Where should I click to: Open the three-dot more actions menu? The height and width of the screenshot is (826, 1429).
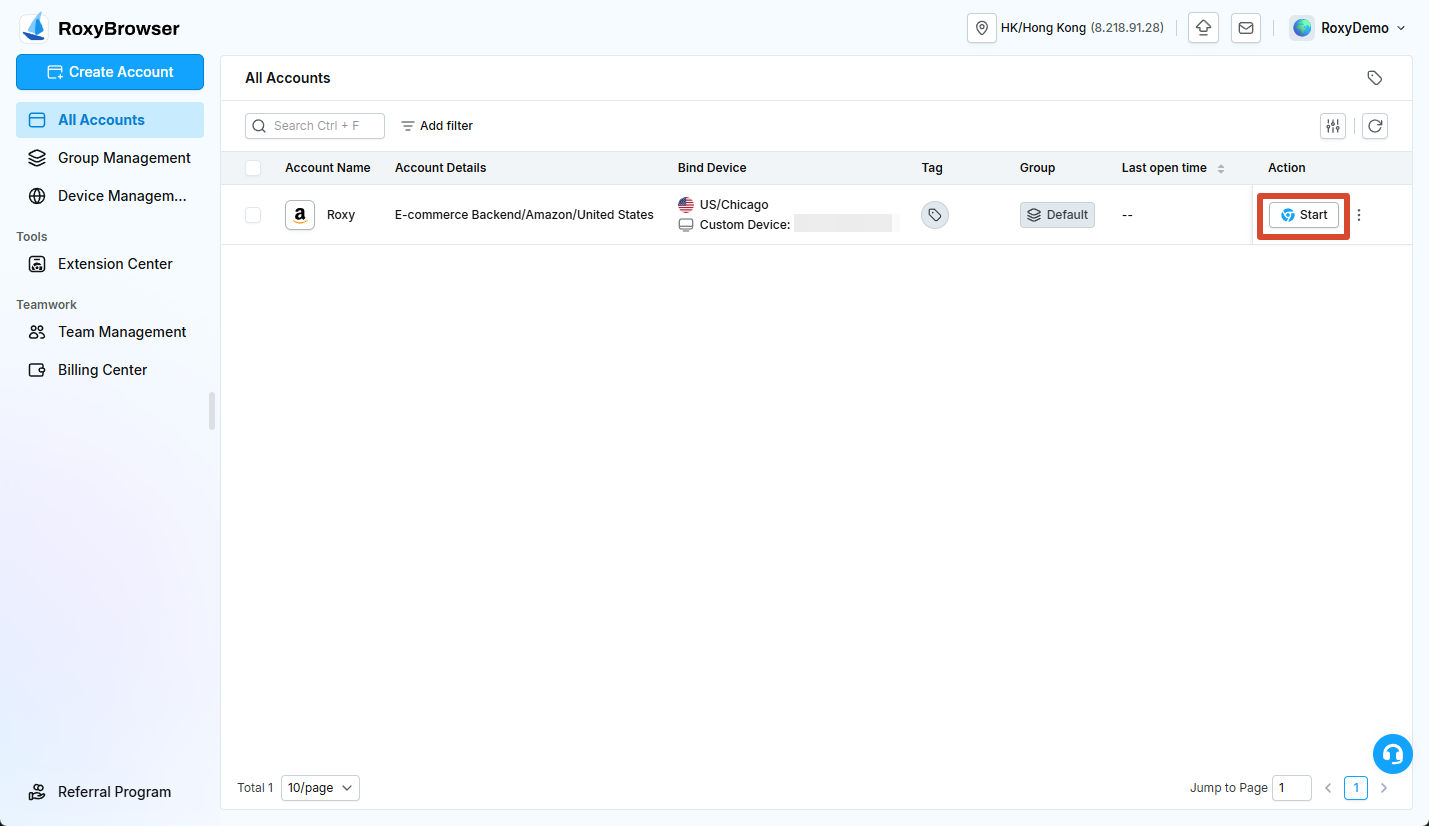pos(1358,215)
